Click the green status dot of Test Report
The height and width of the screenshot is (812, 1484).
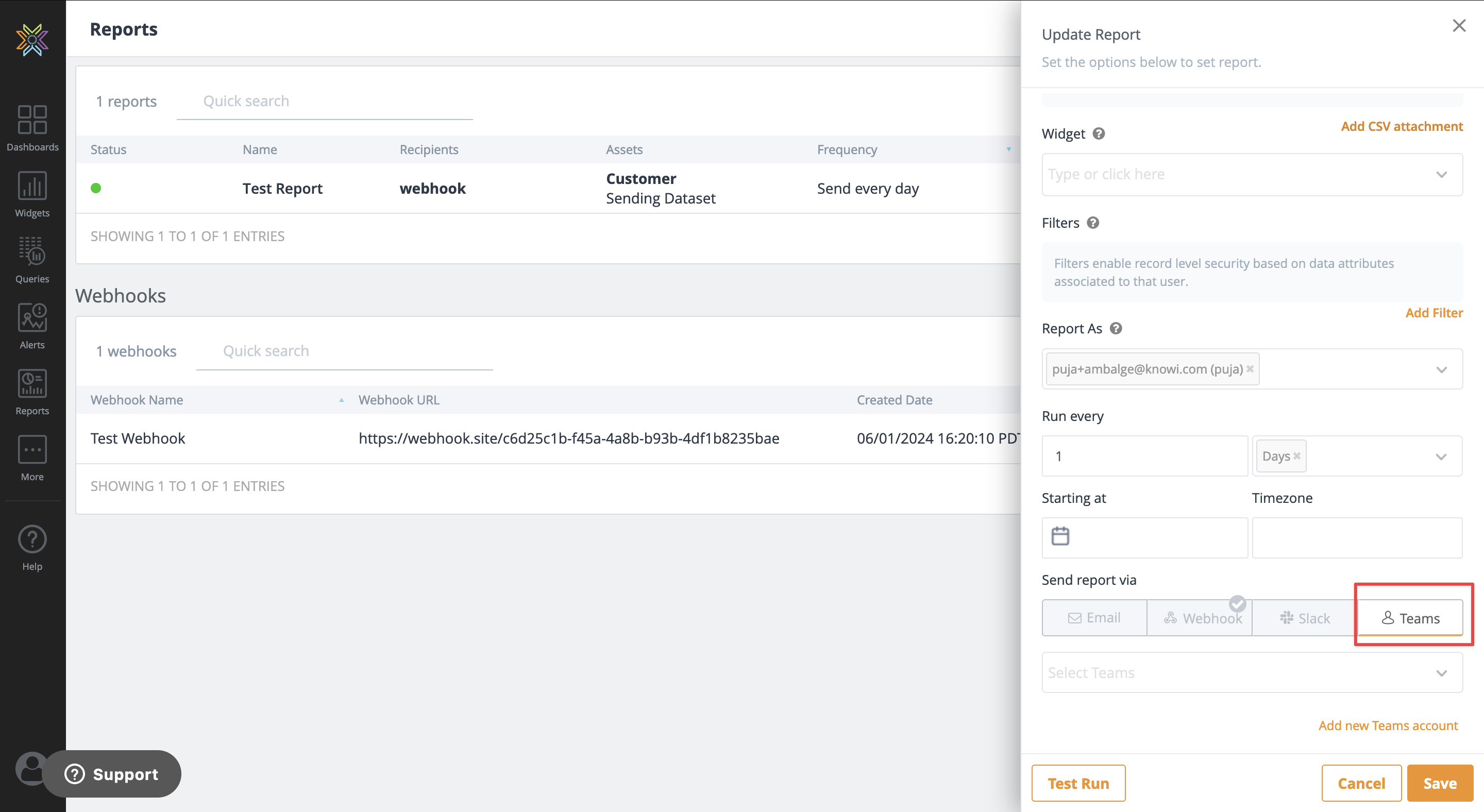96,188
